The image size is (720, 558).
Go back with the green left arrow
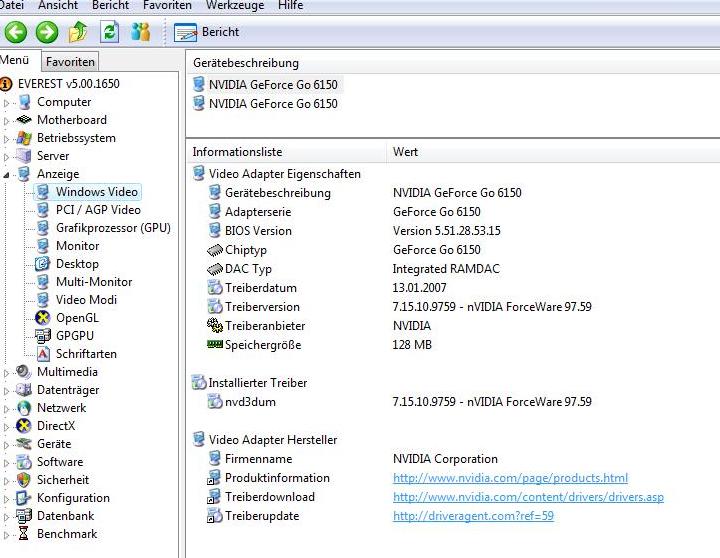16,32
